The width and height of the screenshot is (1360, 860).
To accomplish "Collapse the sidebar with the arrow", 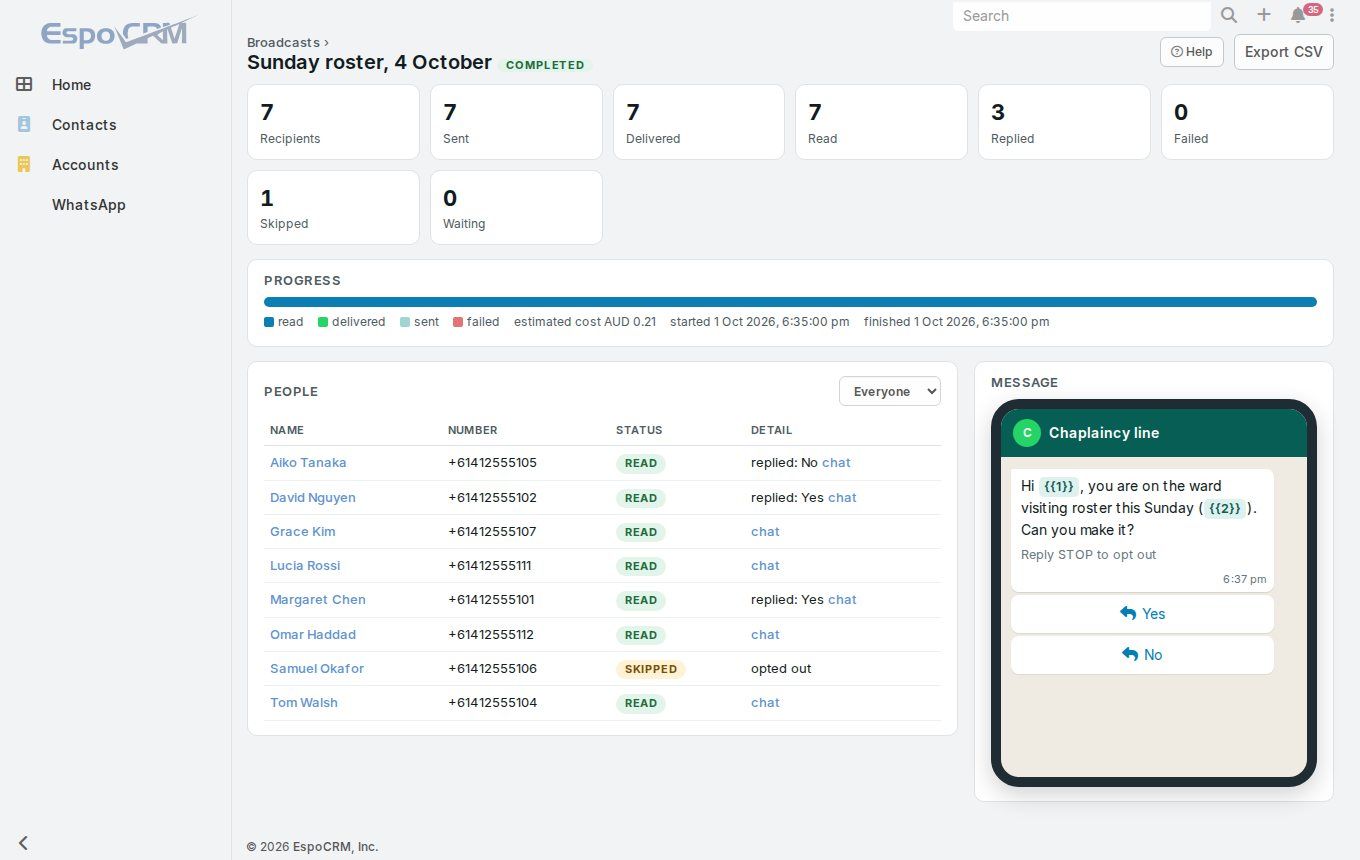I will [x=23, y=843].
